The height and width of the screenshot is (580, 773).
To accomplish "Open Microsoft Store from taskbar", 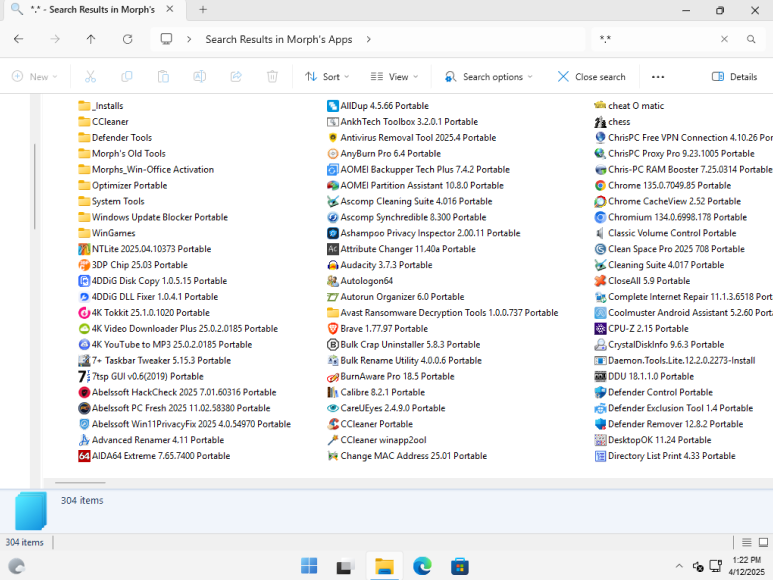I will (x=459, y=566).
